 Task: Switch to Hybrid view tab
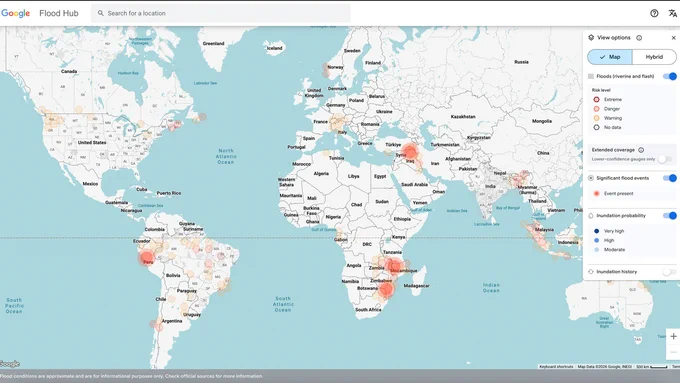pyautogui.click(x=654, y=57)
